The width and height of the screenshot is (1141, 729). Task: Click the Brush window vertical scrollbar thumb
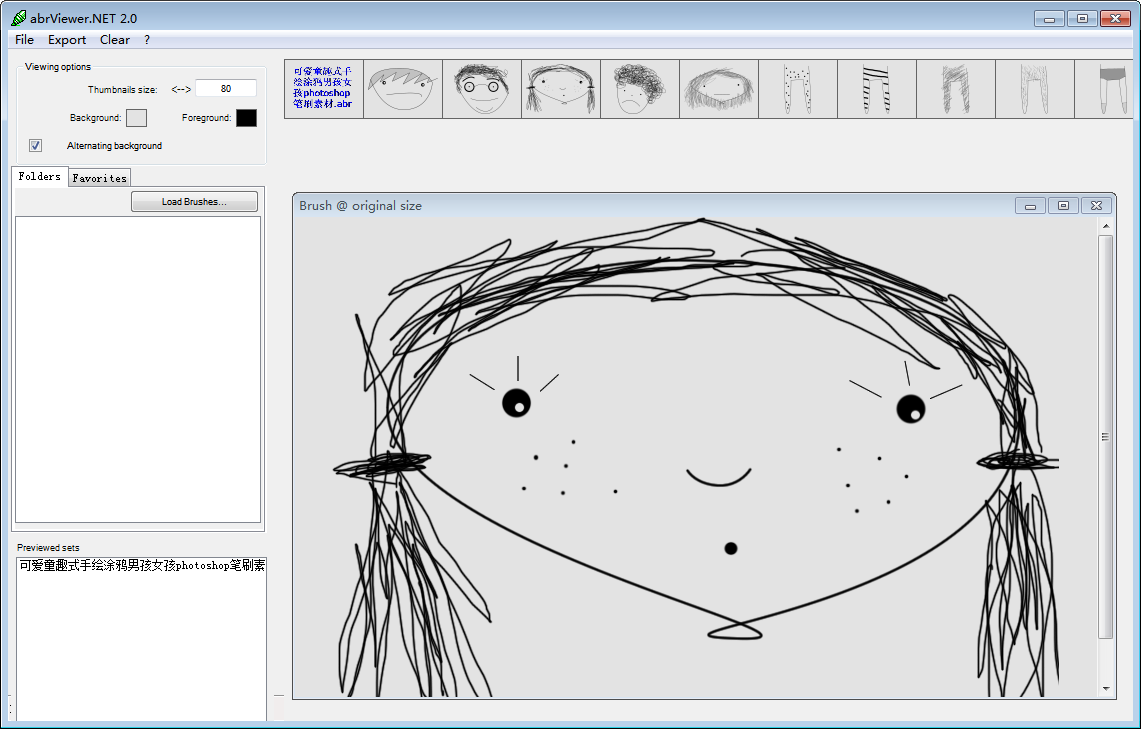coord(1106,437)
